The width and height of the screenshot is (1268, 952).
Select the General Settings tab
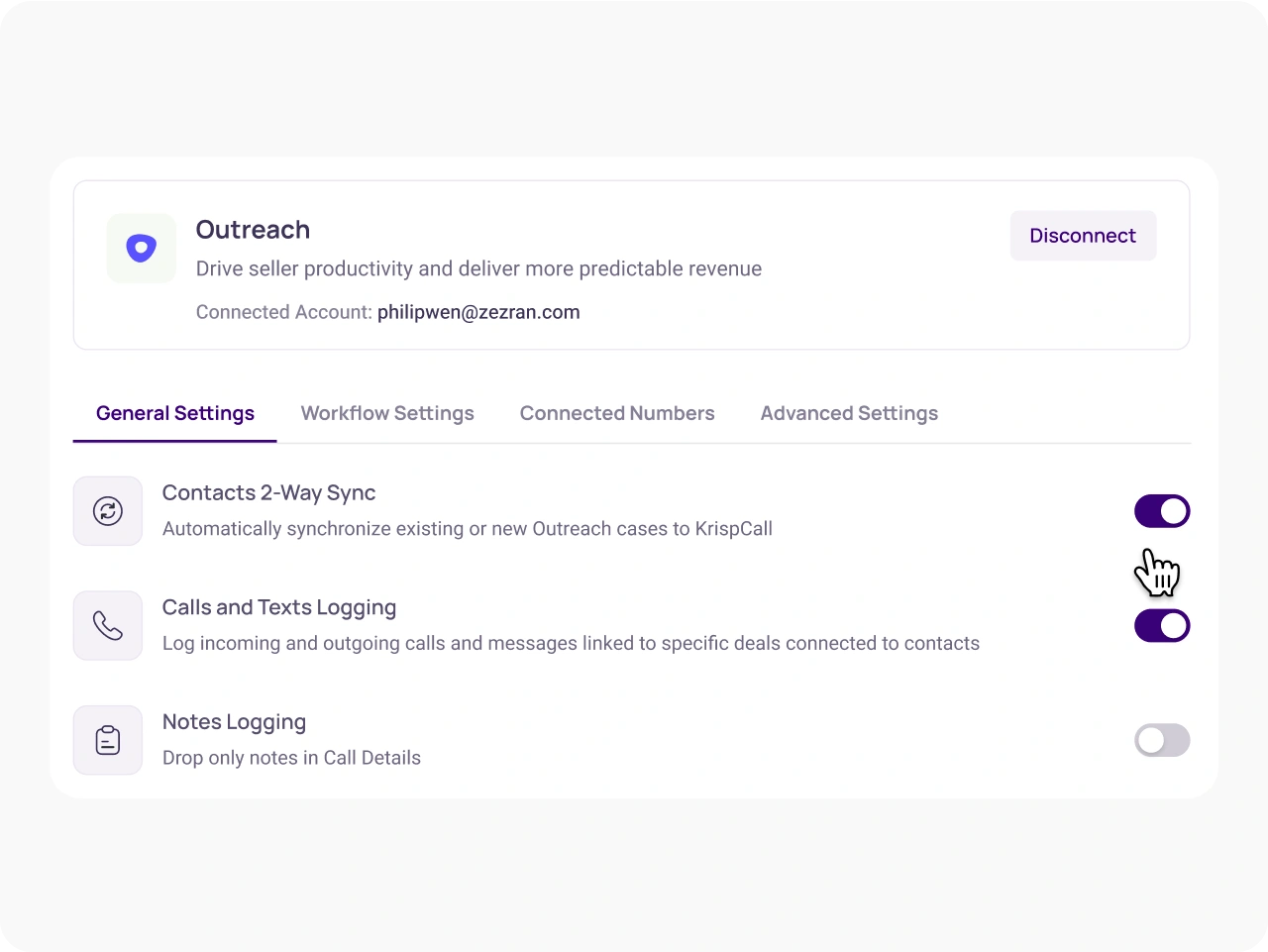(x=175, y=413)
